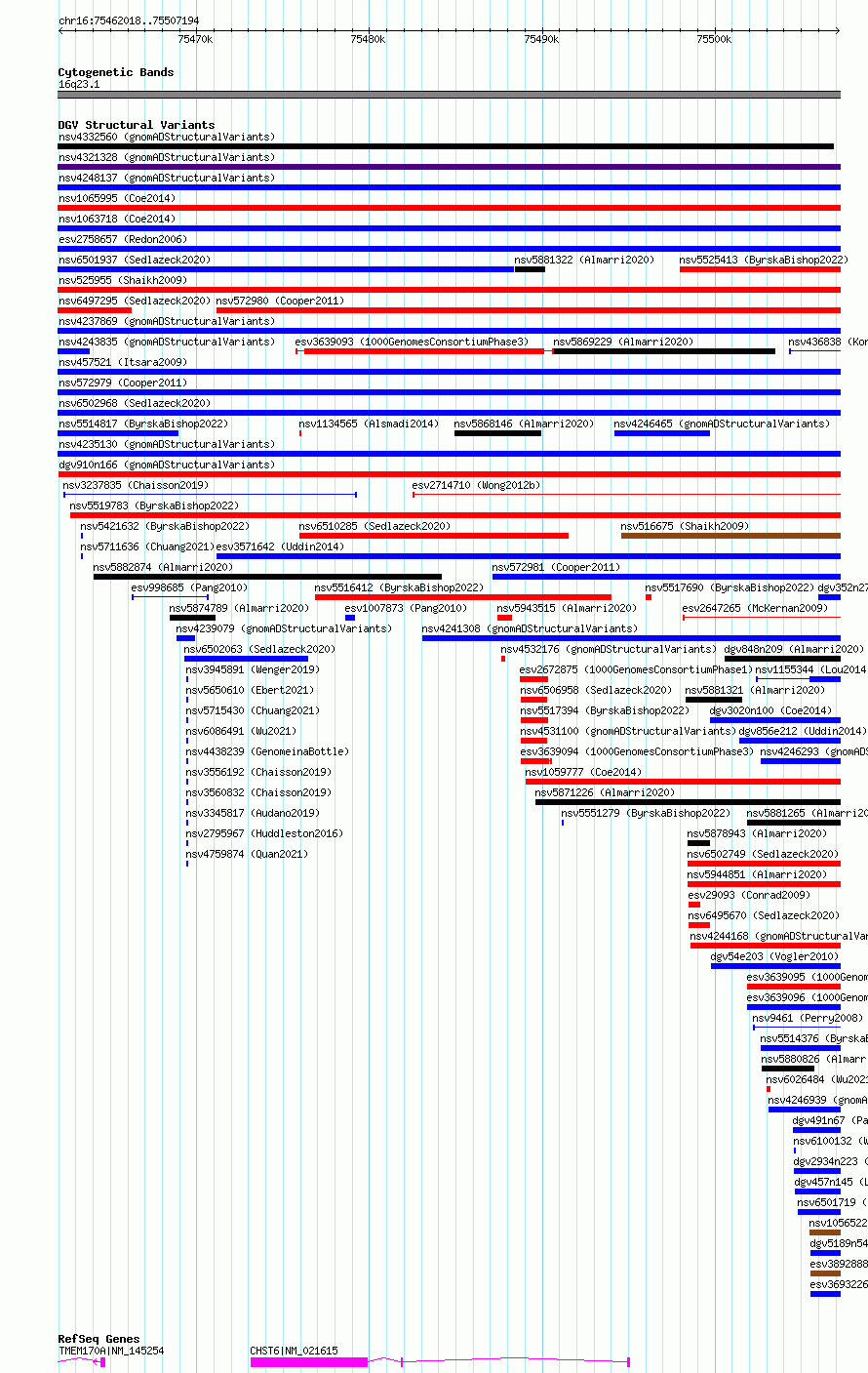Click nsv5525413 (ByrskaBishop2022) label
868x1373 pixels.
pos(764,260)
